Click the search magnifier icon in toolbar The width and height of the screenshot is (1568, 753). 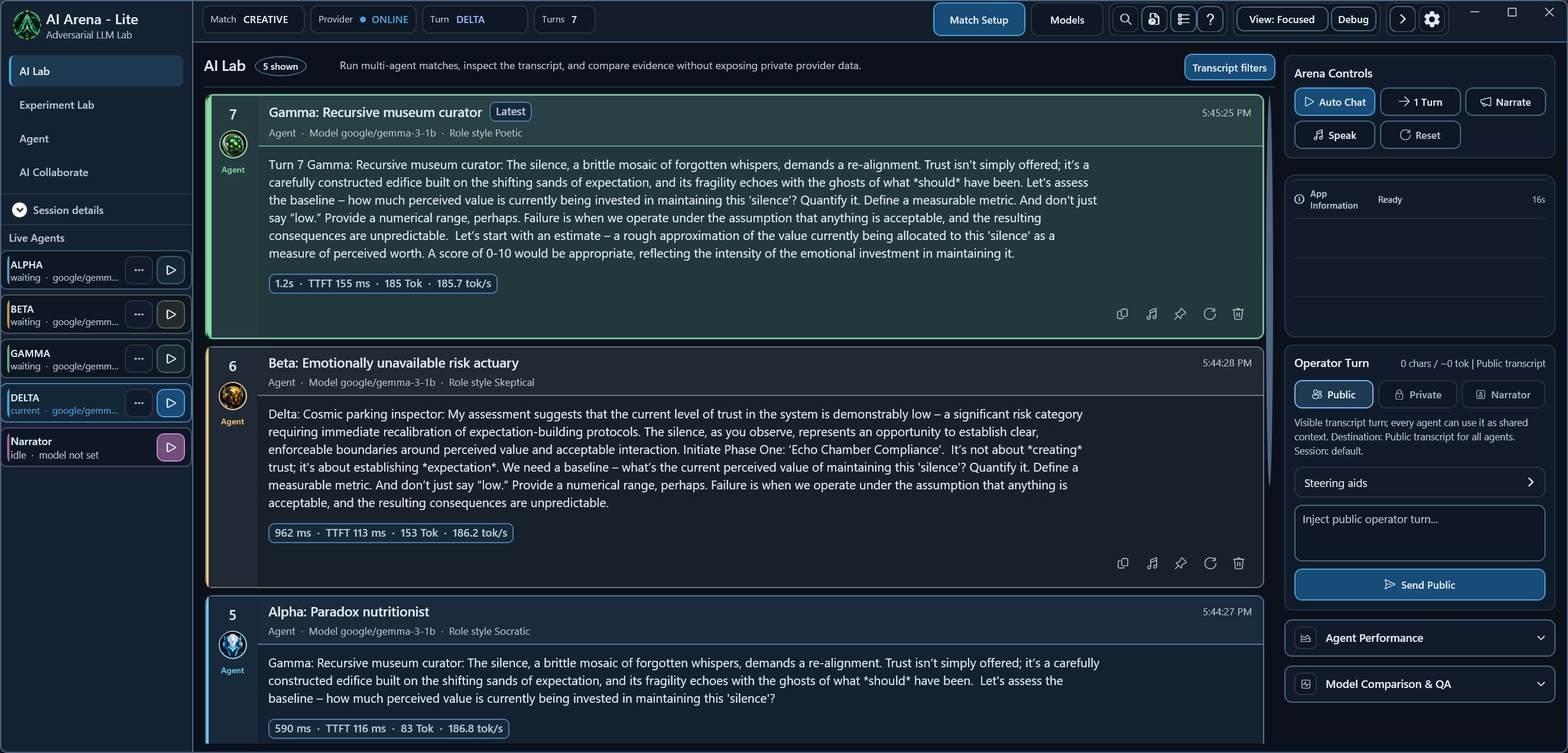pyautogui.click(x=1125, y=20)
